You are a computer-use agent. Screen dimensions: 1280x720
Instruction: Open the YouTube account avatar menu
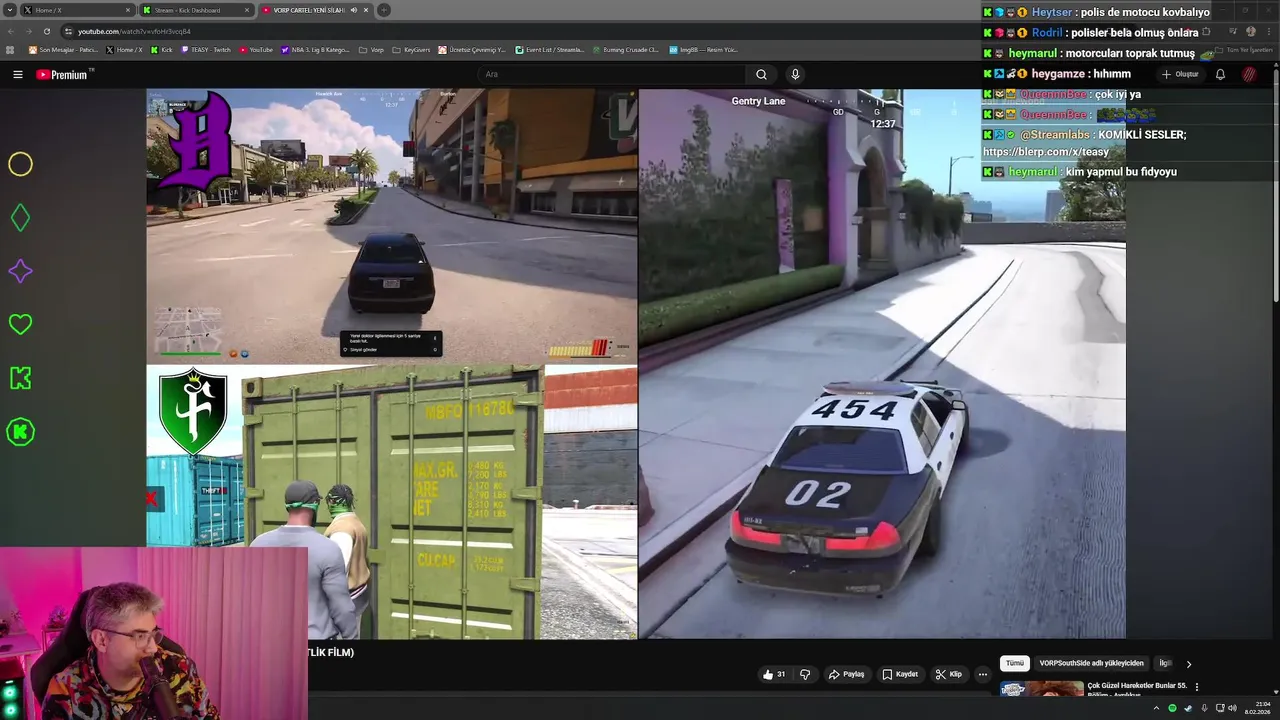pyautogui.click(x=1249, y=74)
